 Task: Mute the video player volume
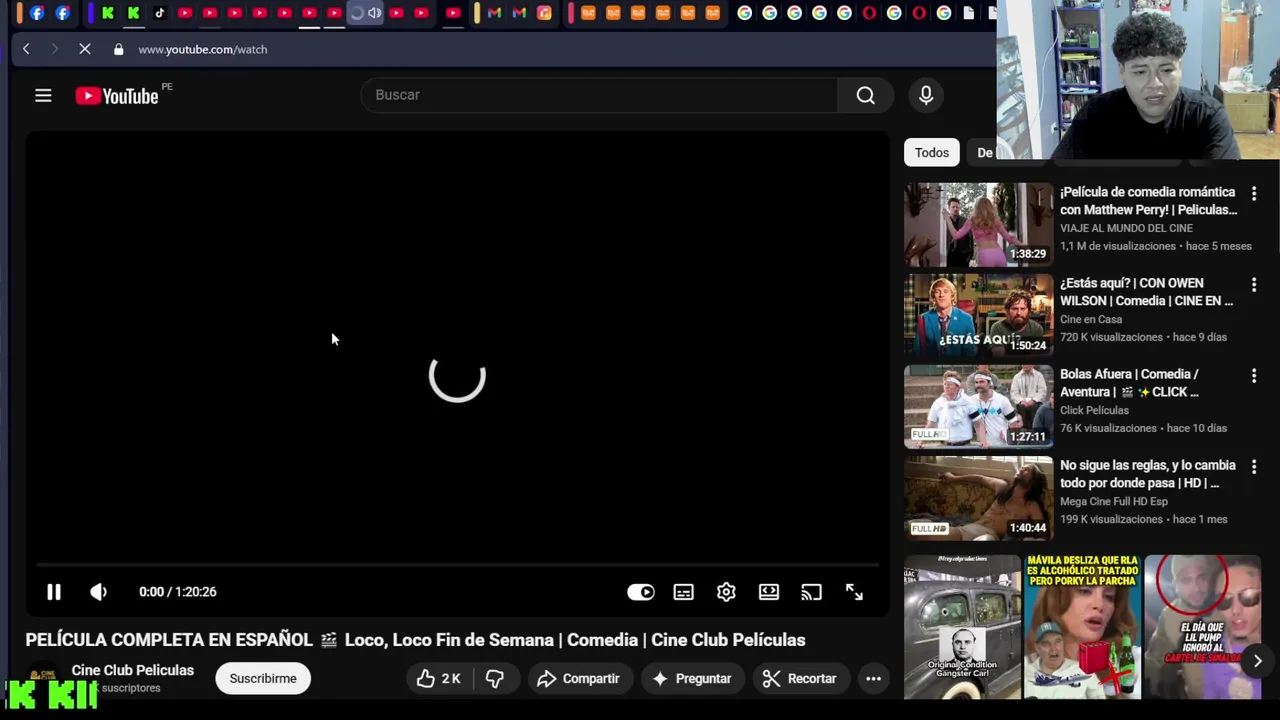point(98,592)
